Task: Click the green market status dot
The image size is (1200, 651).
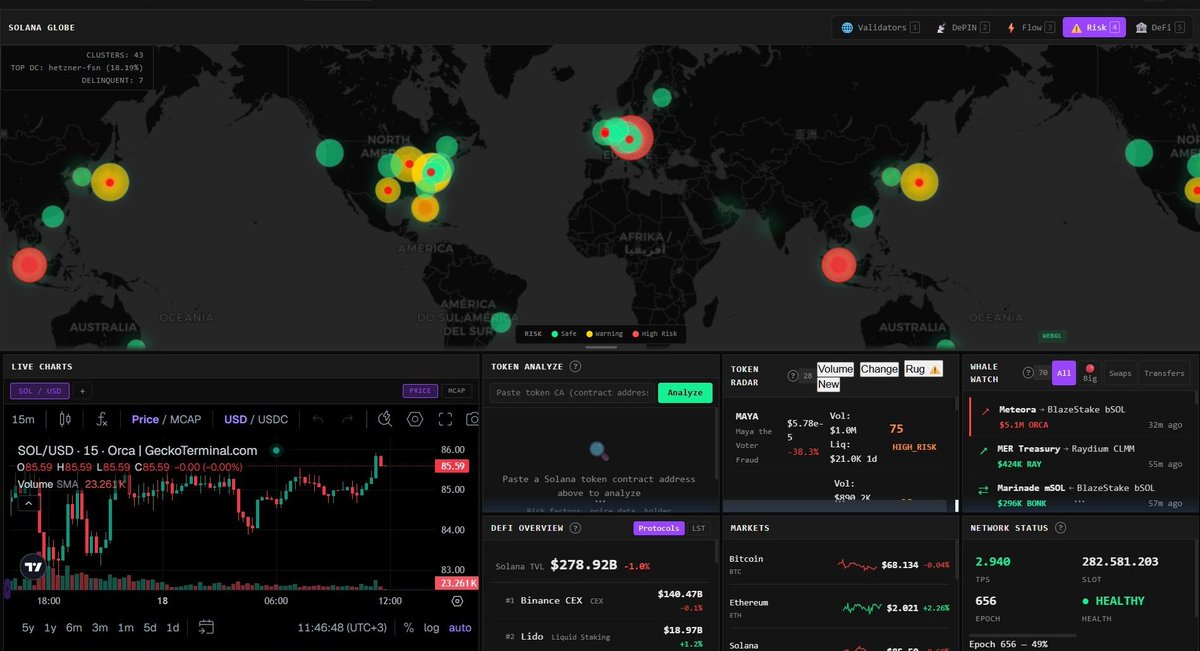Action: (x=277, y=450)
